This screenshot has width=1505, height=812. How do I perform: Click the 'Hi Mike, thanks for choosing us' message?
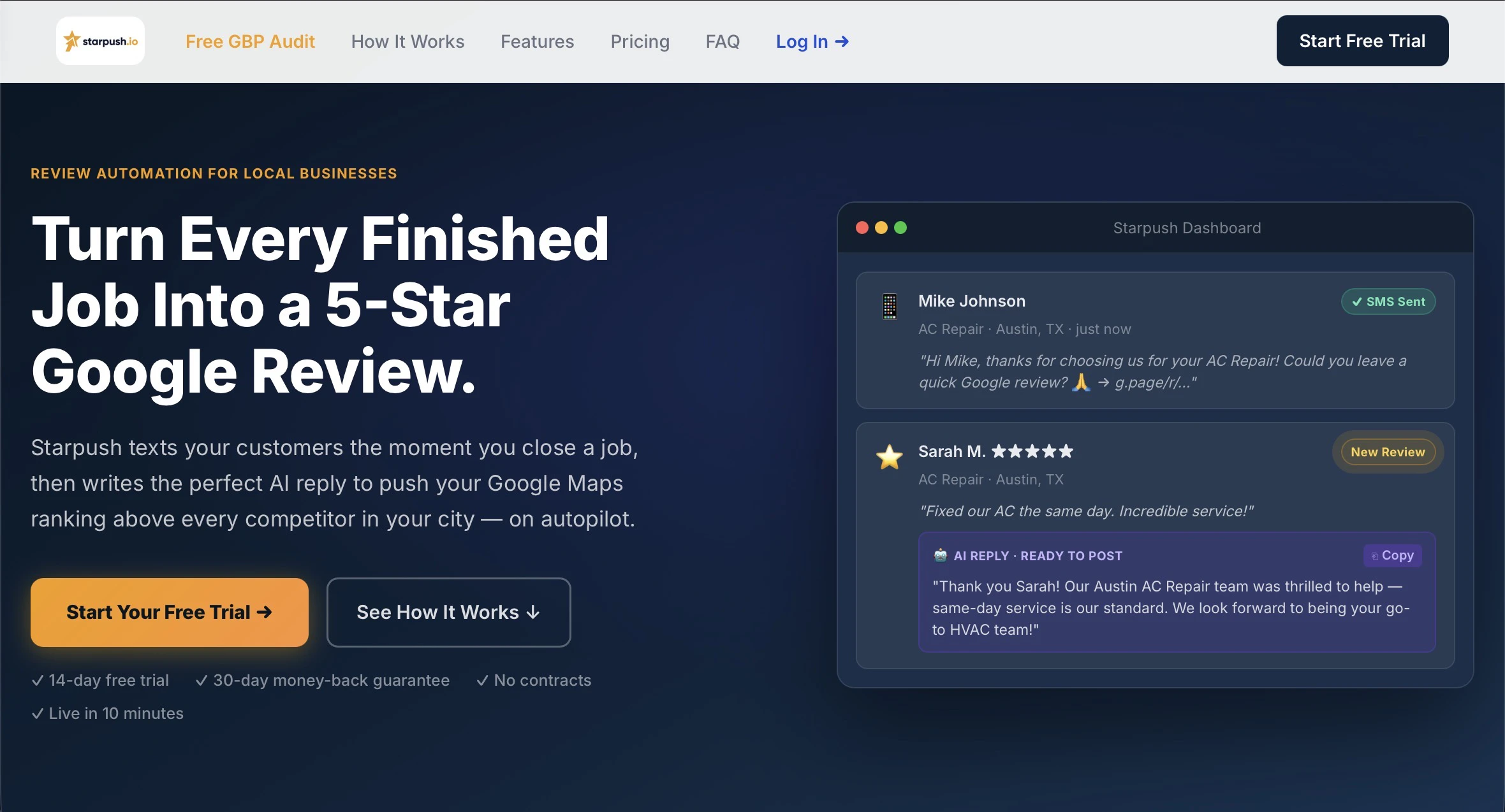tap(1162, 372)
